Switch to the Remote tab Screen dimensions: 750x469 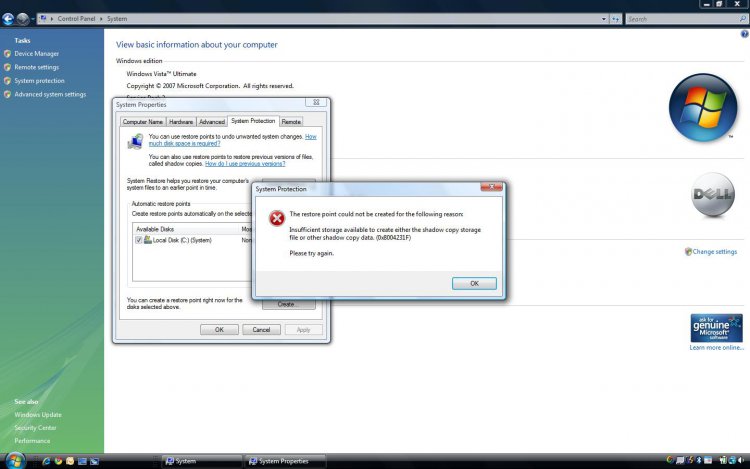click(x=291, y=122)
